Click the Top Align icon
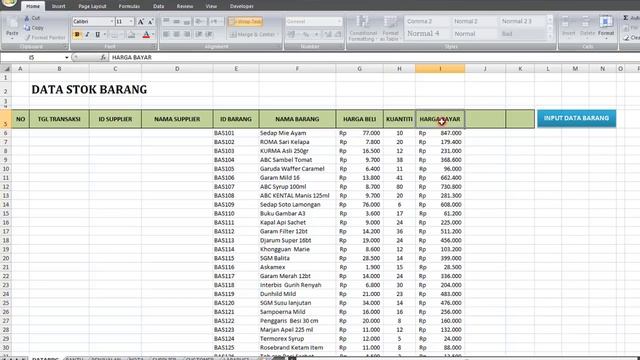Viewport: 640px width, 360px height. click(x=166, y=21)
